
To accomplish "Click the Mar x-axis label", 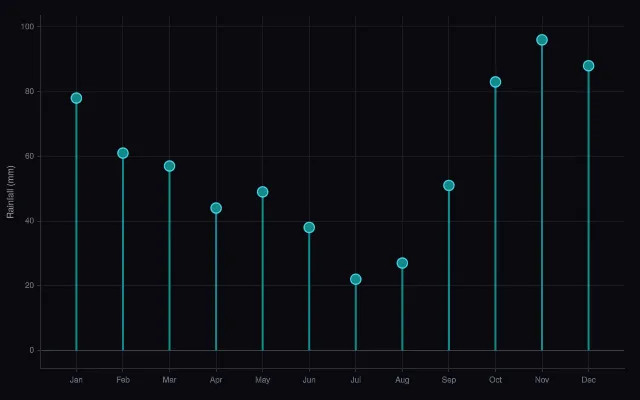I will click(169, 380).
